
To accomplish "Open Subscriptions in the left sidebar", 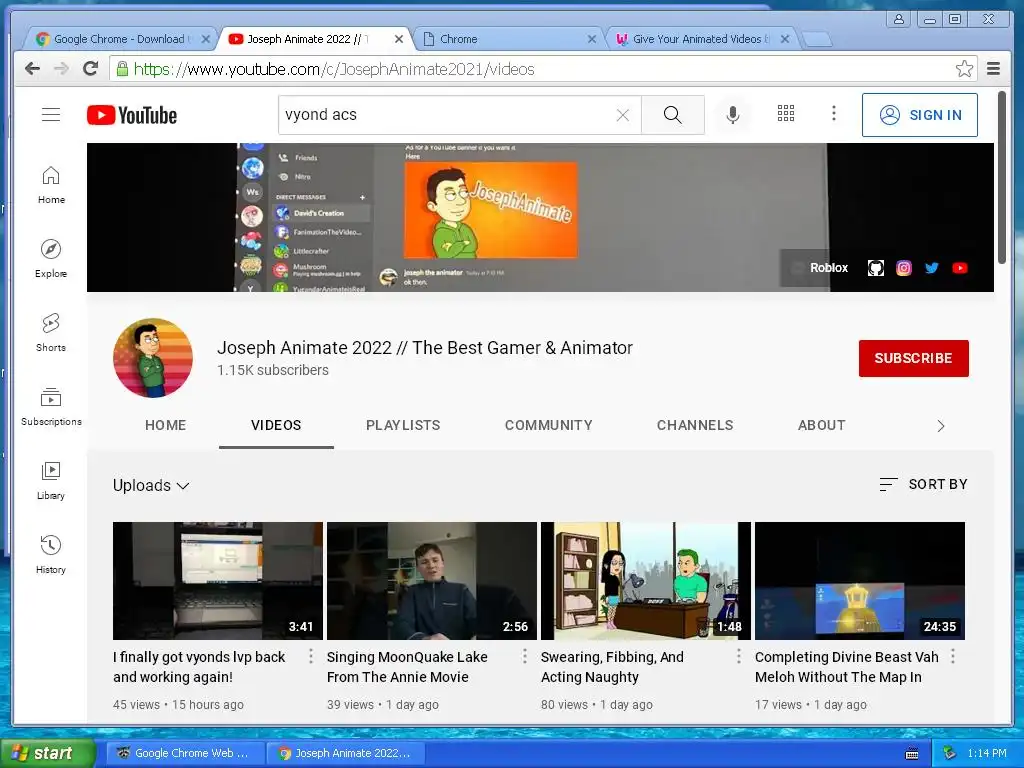I will [51, 407].
